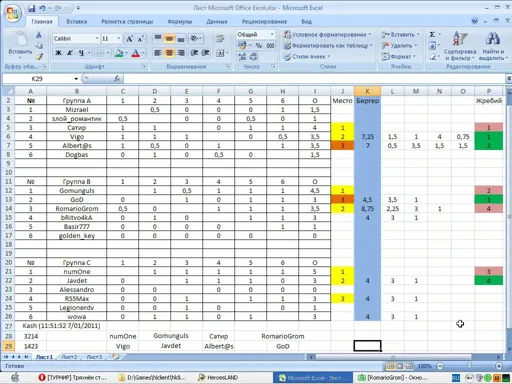The image size is (512, 384).
Task: Toggle middle vertical alignment
Action: [169, 39]
